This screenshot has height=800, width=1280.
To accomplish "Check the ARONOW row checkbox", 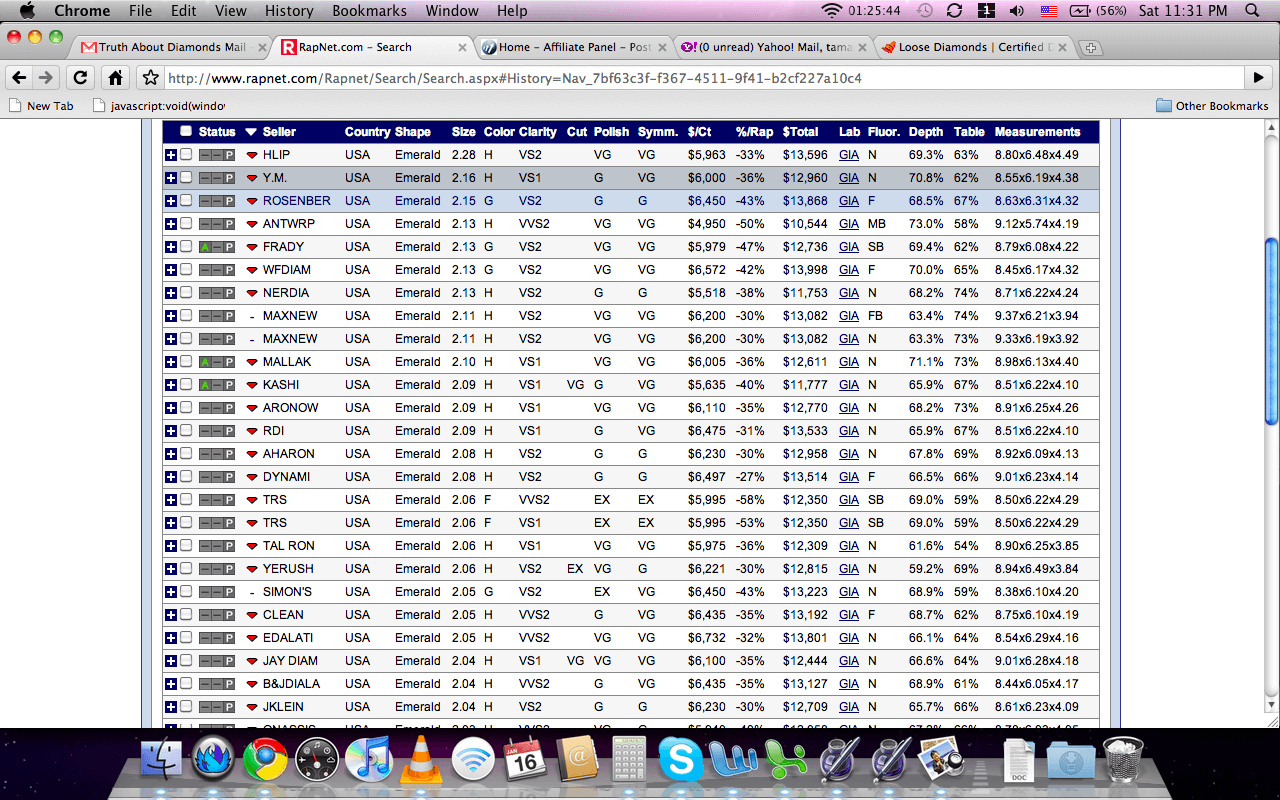I will point(186,408).
